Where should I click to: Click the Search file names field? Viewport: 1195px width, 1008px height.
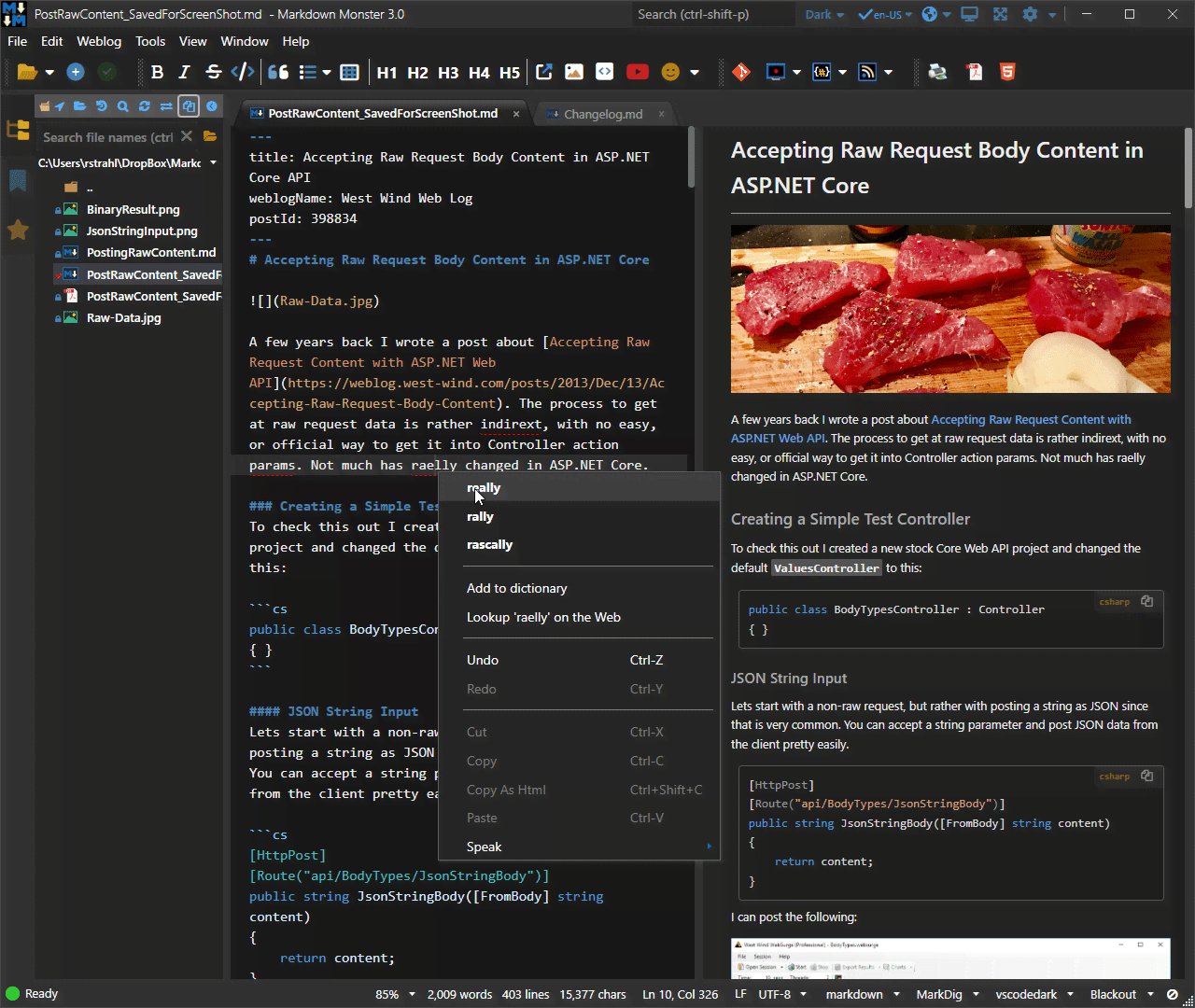click(107, 137)
